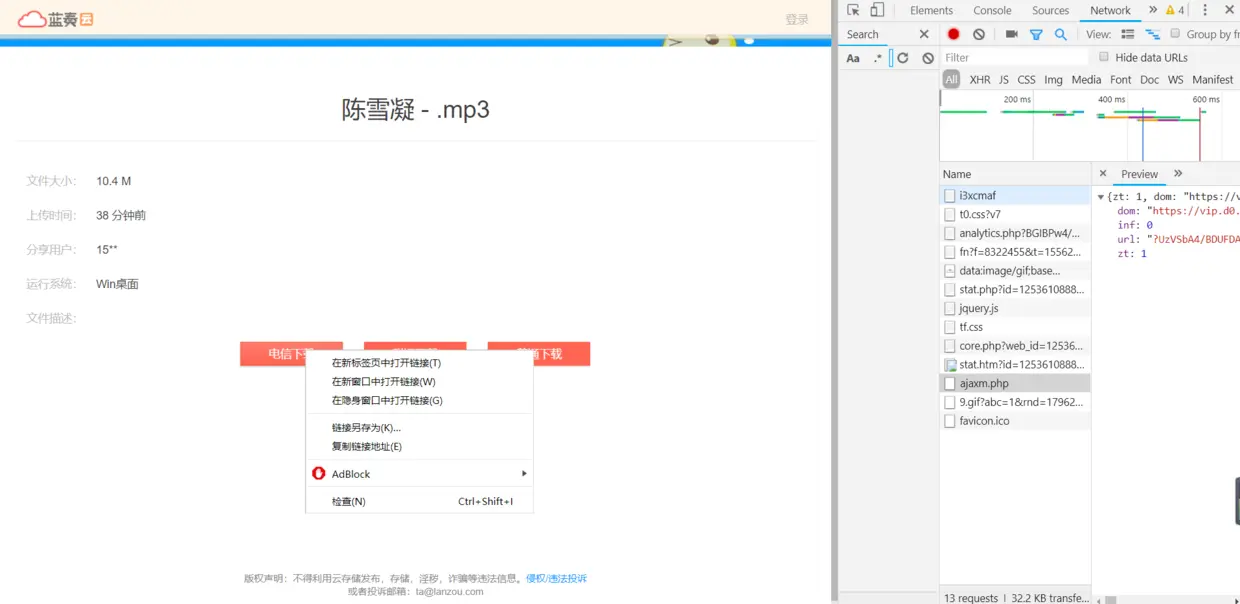Filter requests by XHR type
Viewport: 1240px width, 604px height.
click(x=980, y=79)
